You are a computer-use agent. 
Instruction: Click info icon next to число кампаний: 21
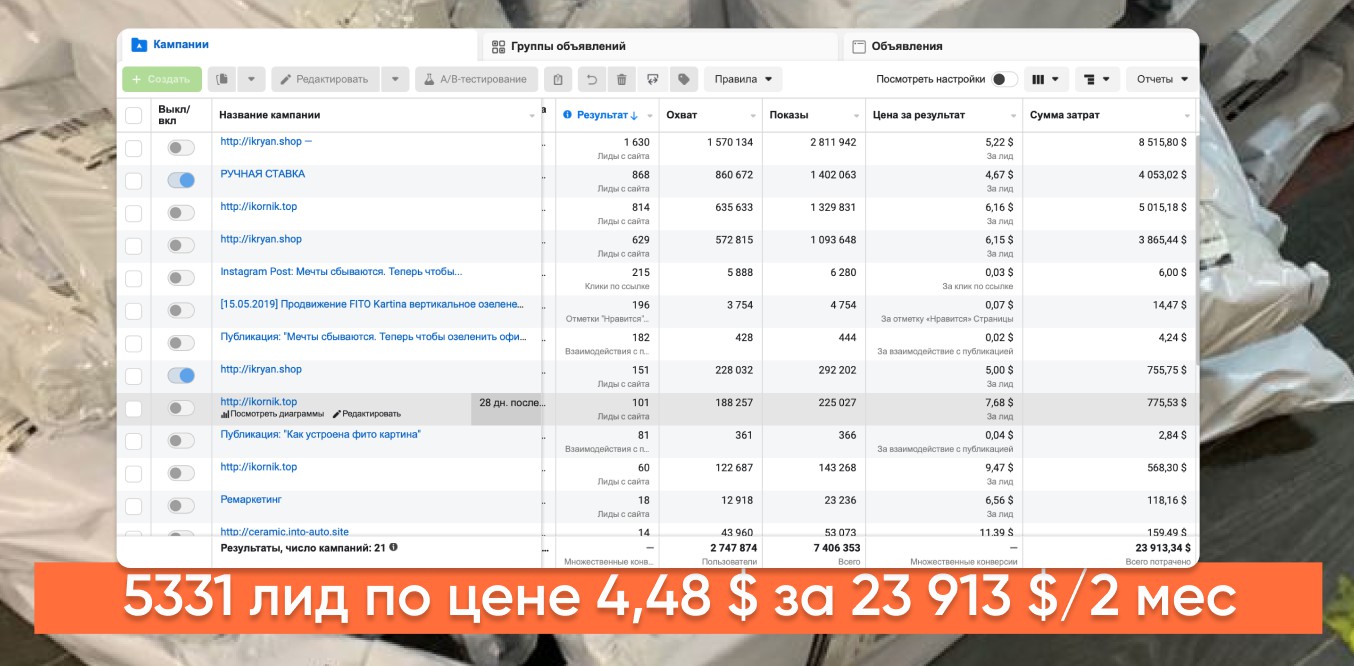(393, 547)
